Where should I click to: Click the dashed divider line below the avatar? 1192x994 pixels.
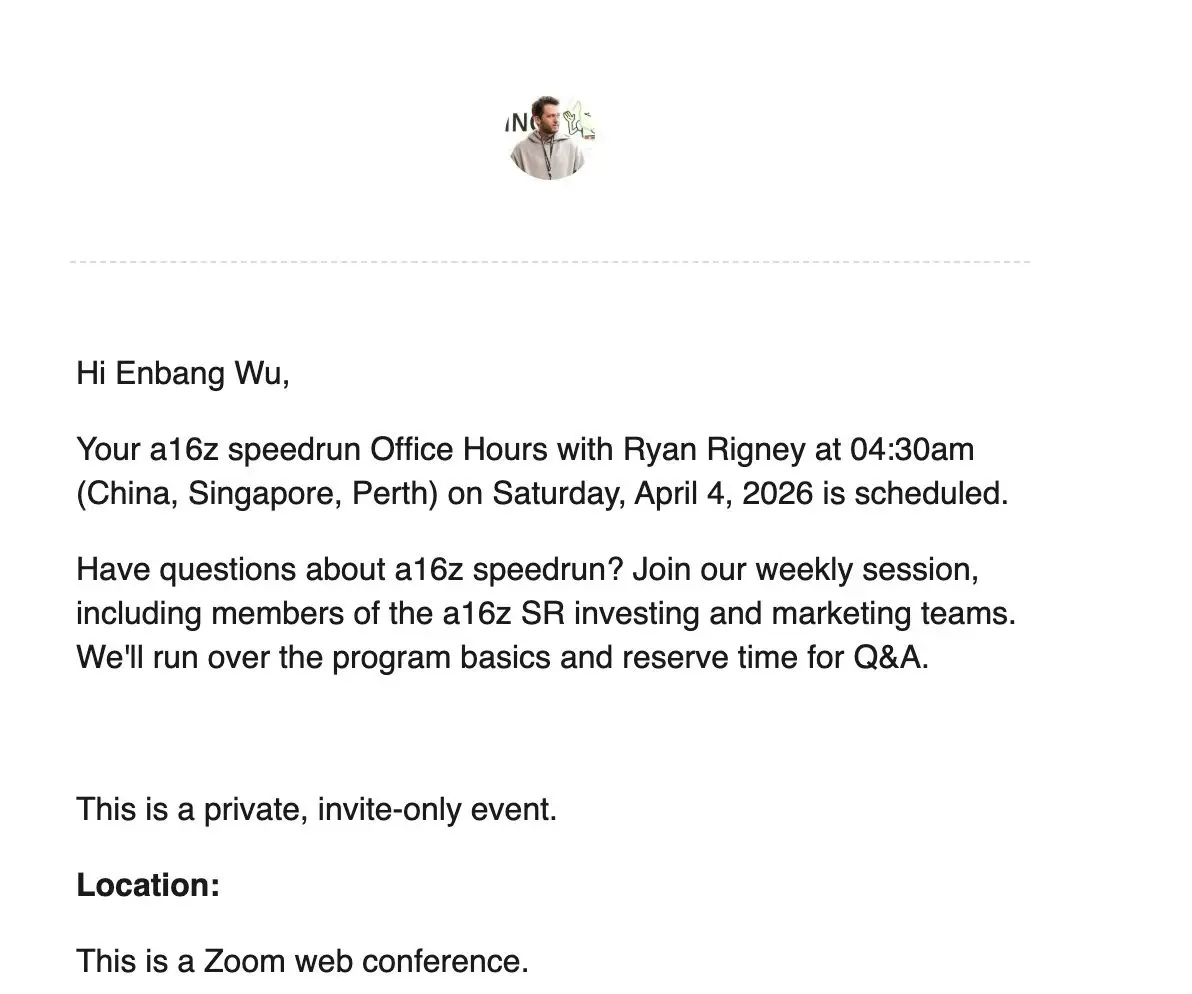point(550,262)
